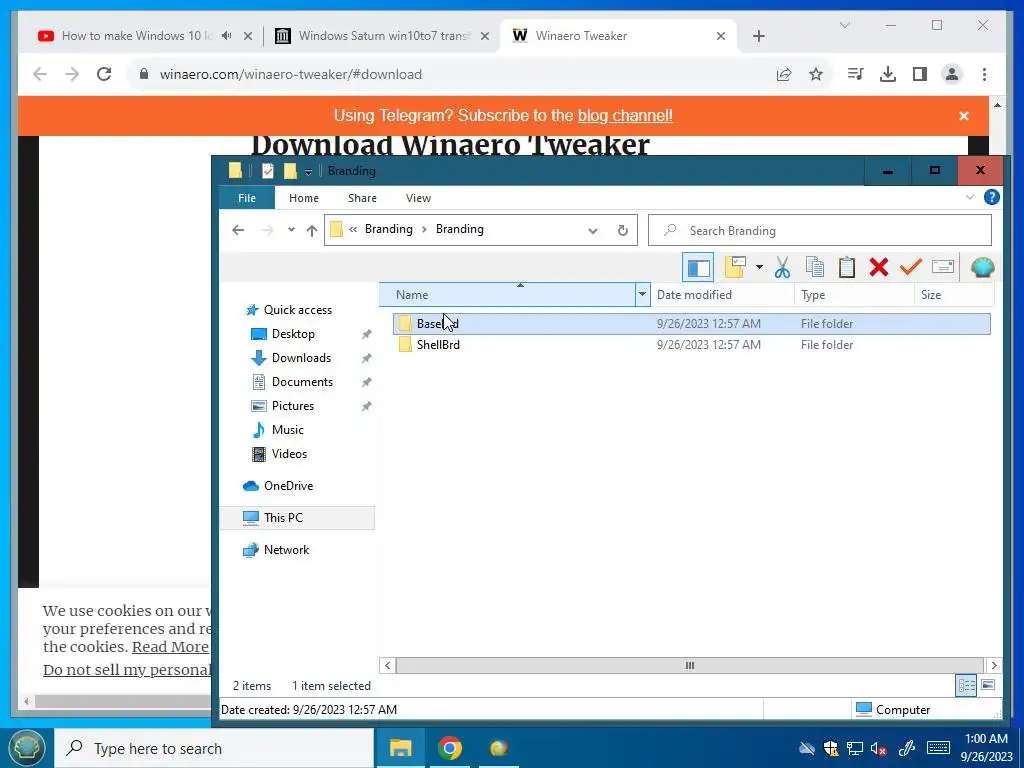The image size is (1024, 768).
Task: Reload the Winaero page in Chrome
Action: pyautogui.click(x=104, y=74)
